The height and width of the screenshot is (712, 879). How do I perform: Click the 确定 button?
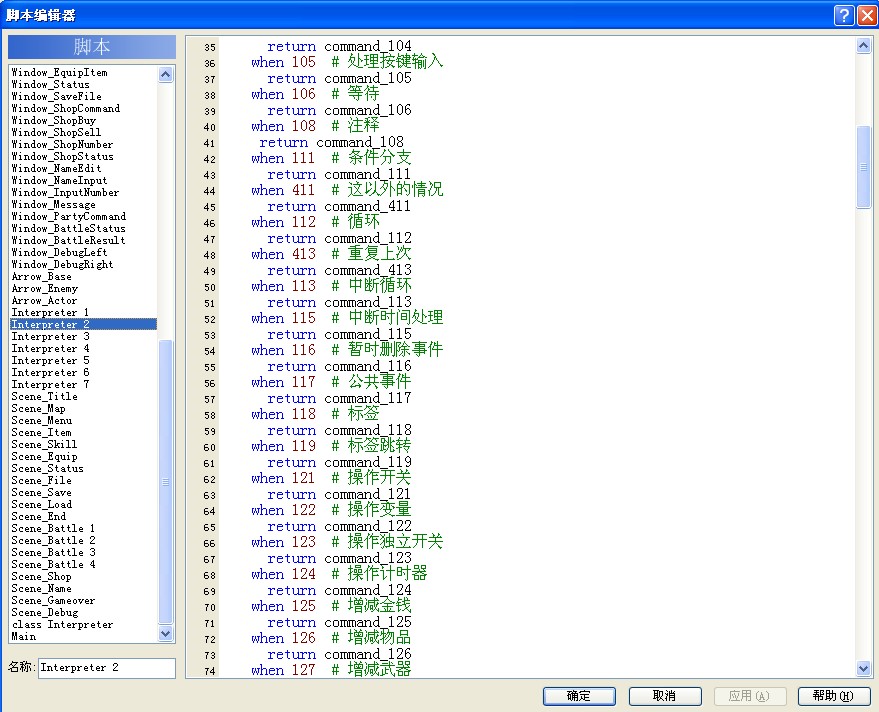[x=579, y=696]
